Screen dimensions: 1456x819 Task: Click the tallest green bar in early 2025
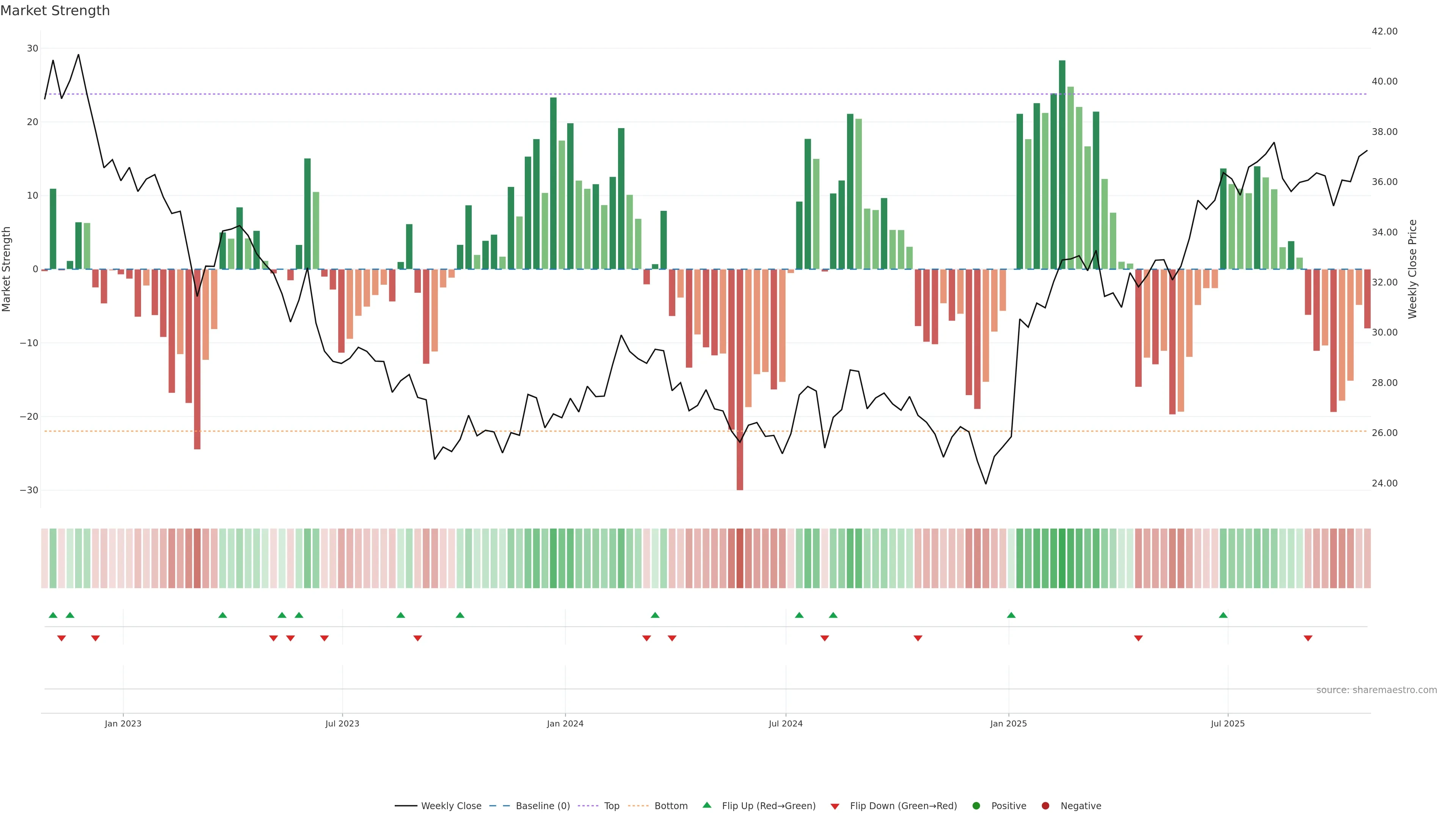pyautogui.click(x=1062, y=164)
